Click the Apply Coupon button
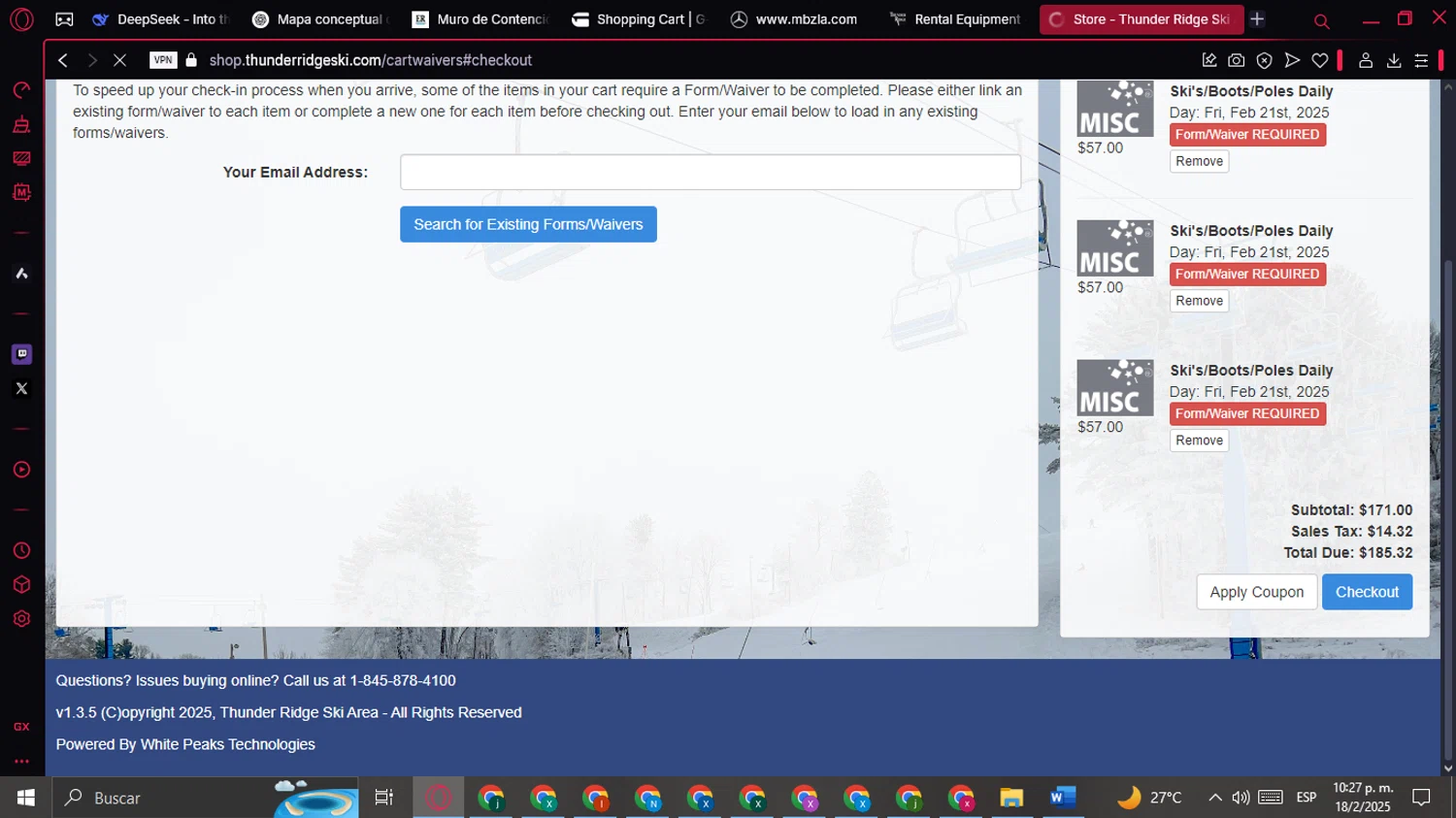1456x818 pixels. point(1256,592)
